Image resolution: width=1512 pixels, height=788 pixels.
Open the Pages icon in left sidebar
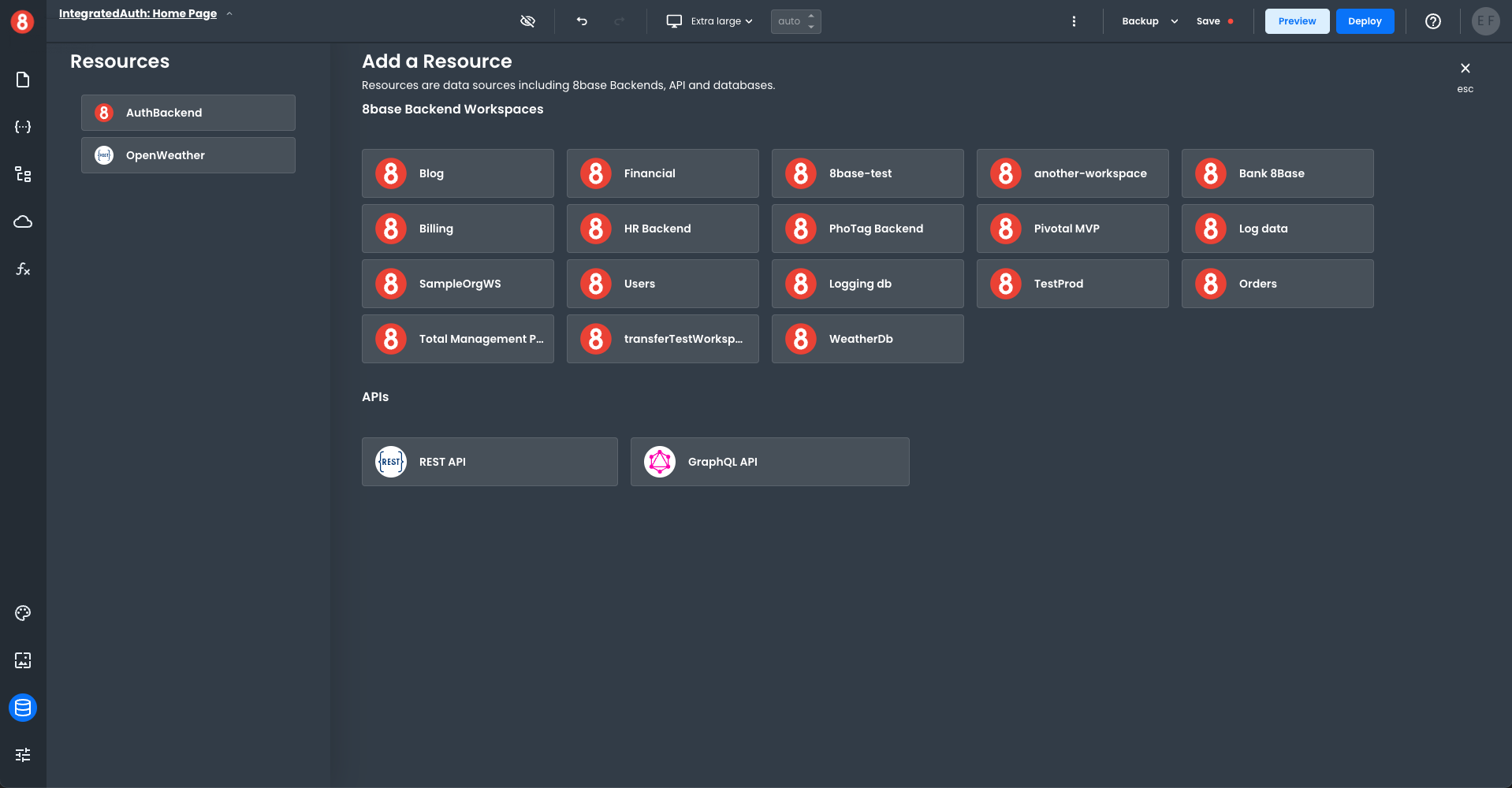pyautogui.click(x=23, y=80)
